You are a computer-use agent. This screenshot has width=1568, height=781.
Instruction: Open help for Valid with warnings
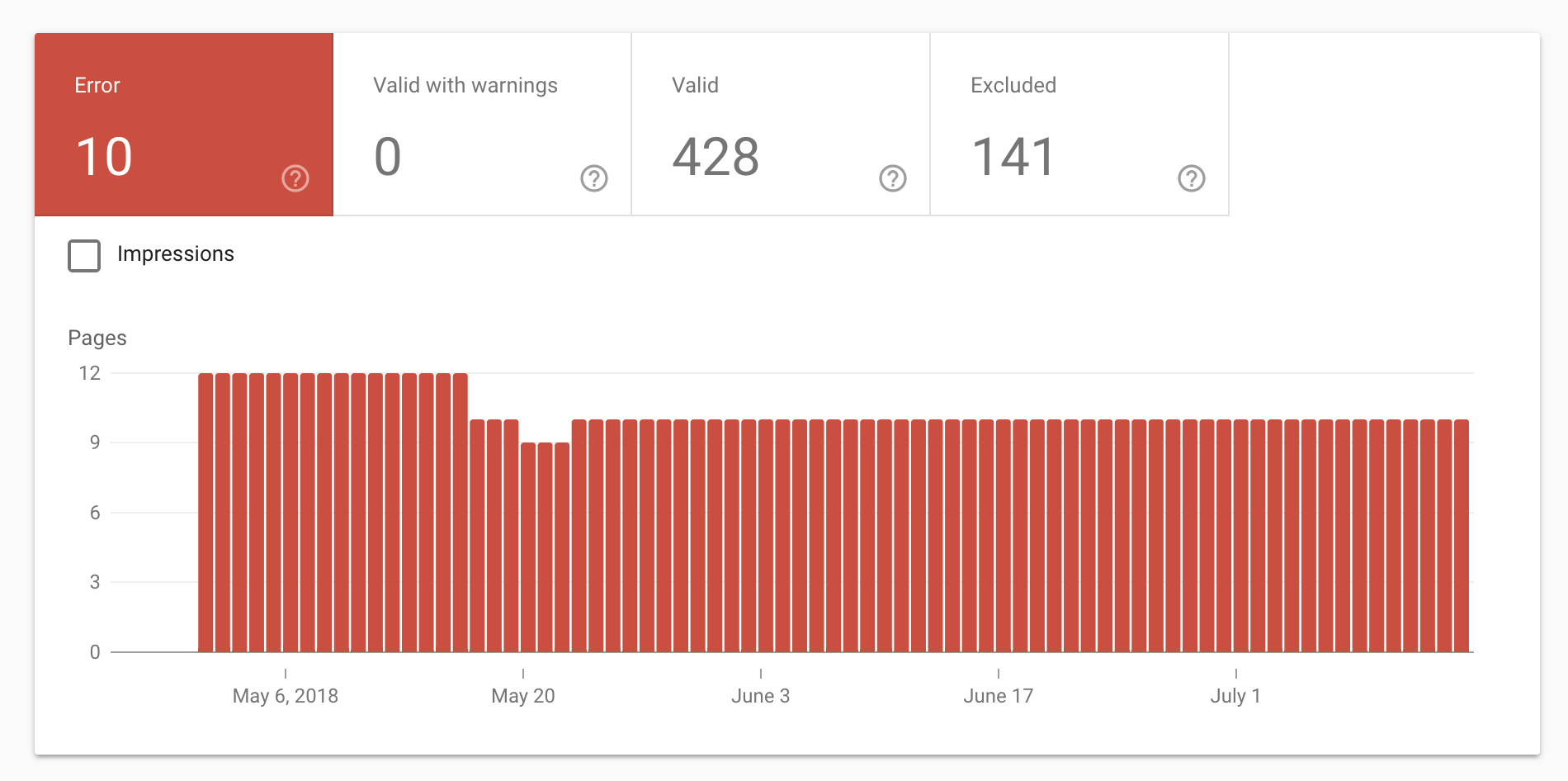tap(593, 178)
